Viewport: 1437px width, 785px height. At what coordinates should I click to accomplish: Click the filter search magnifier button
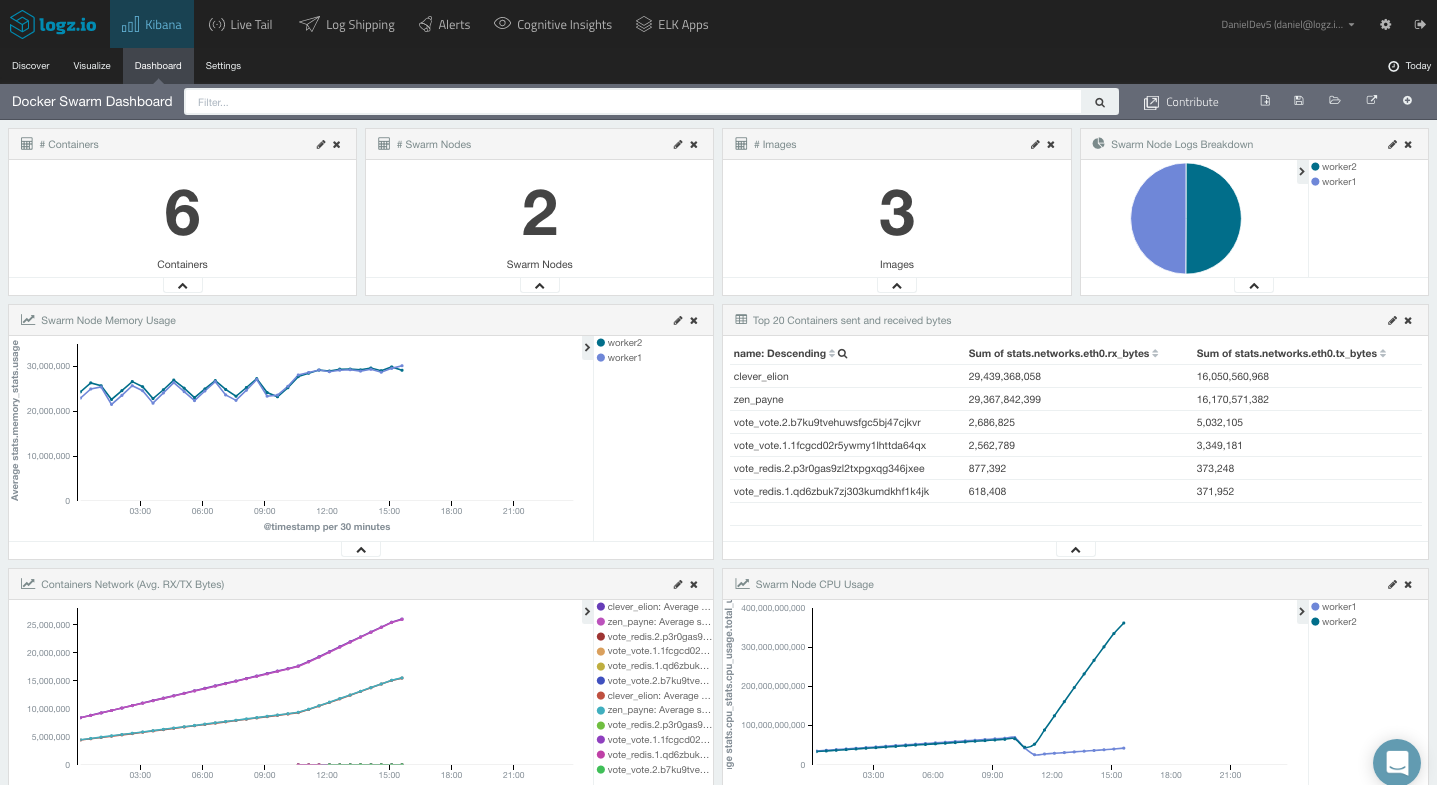pos(1100,102)
